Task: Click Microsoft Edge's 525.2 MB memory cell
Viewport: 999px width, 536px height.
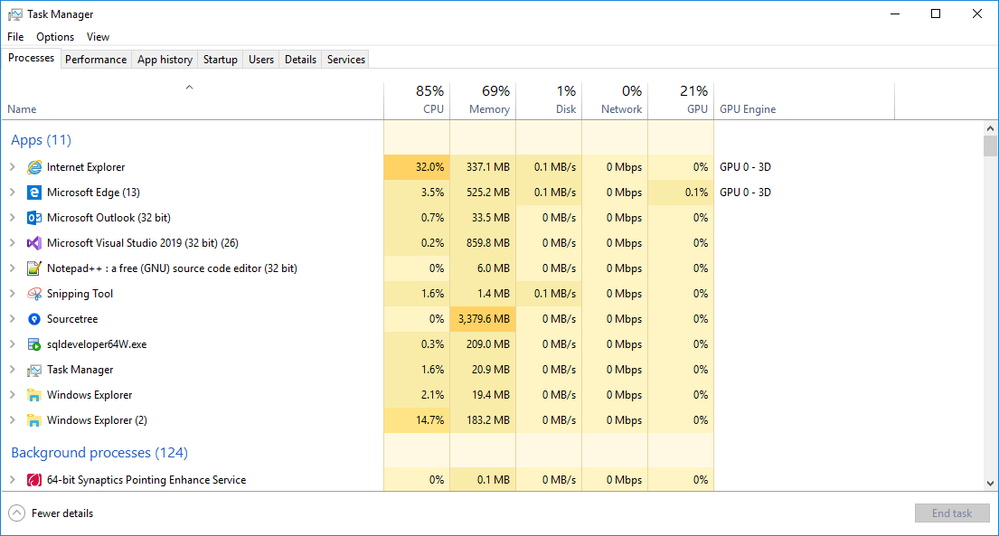Action: point(483,192)
